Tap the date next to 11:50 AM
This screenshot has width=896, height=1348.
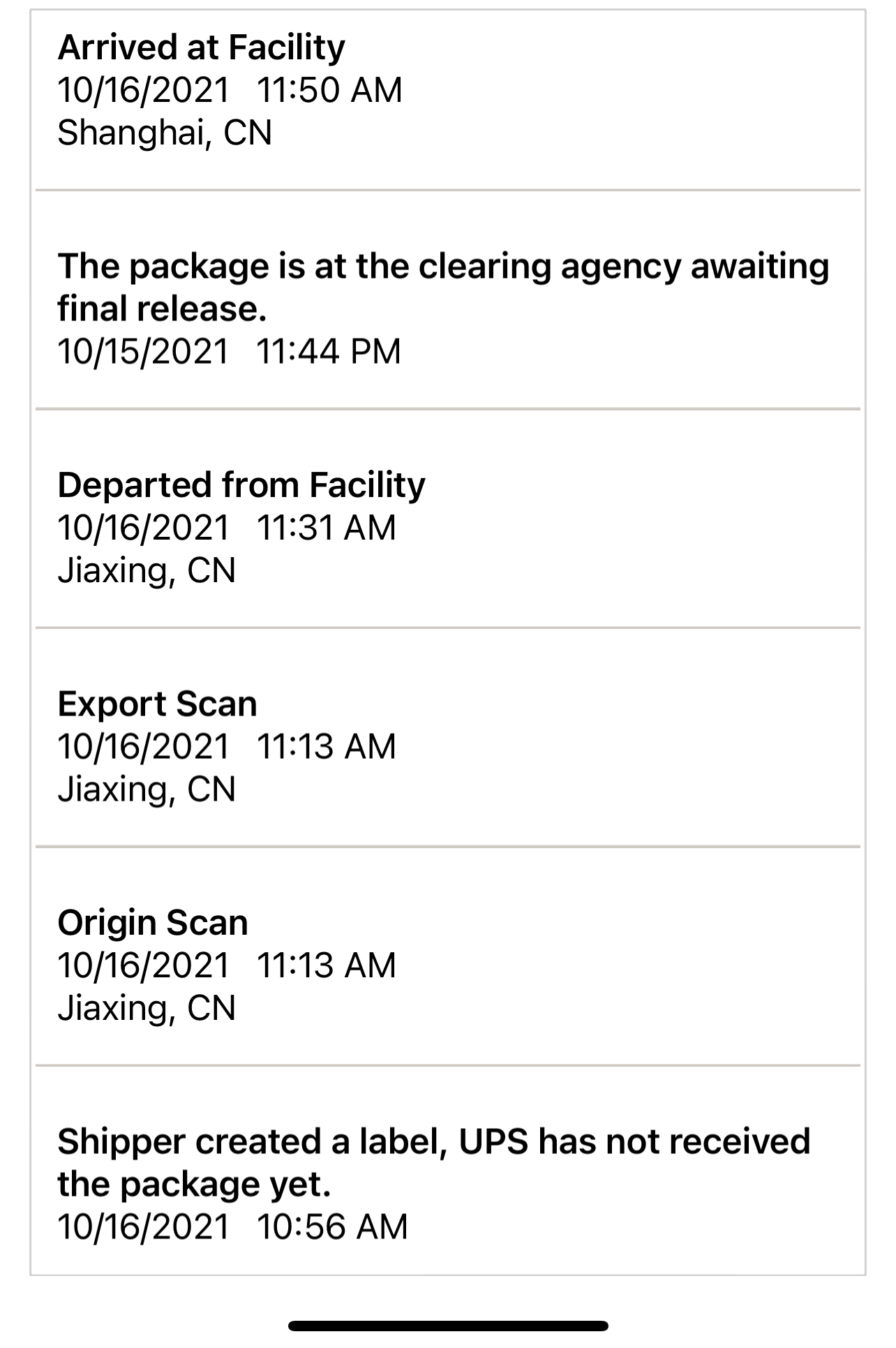(x=143, y=90)
